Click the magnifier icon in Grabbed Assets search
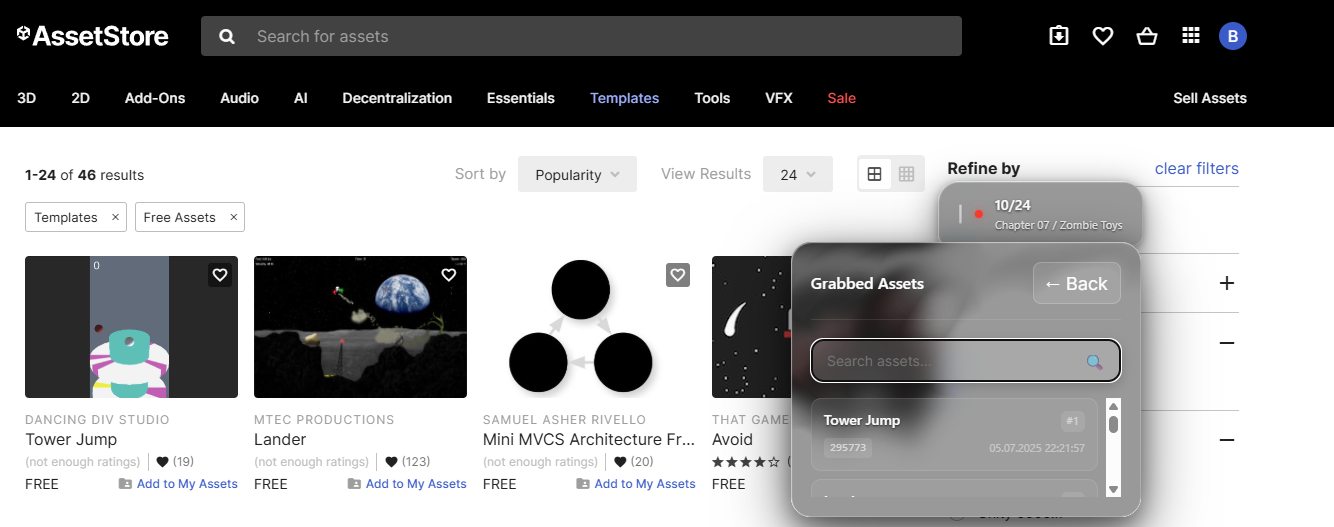Image resolution: width=1334 pixels, height=527 pixels. [x=1095, y=362]
